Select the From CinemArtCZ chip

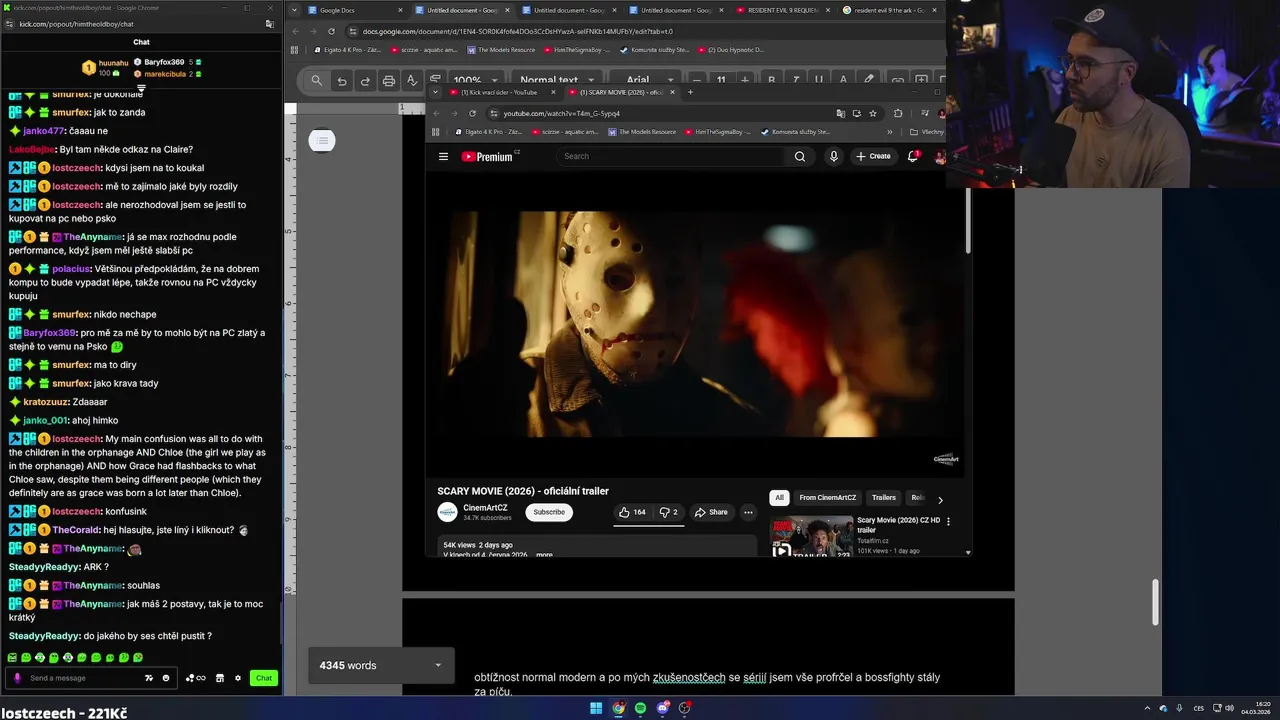tap(828, 498)
